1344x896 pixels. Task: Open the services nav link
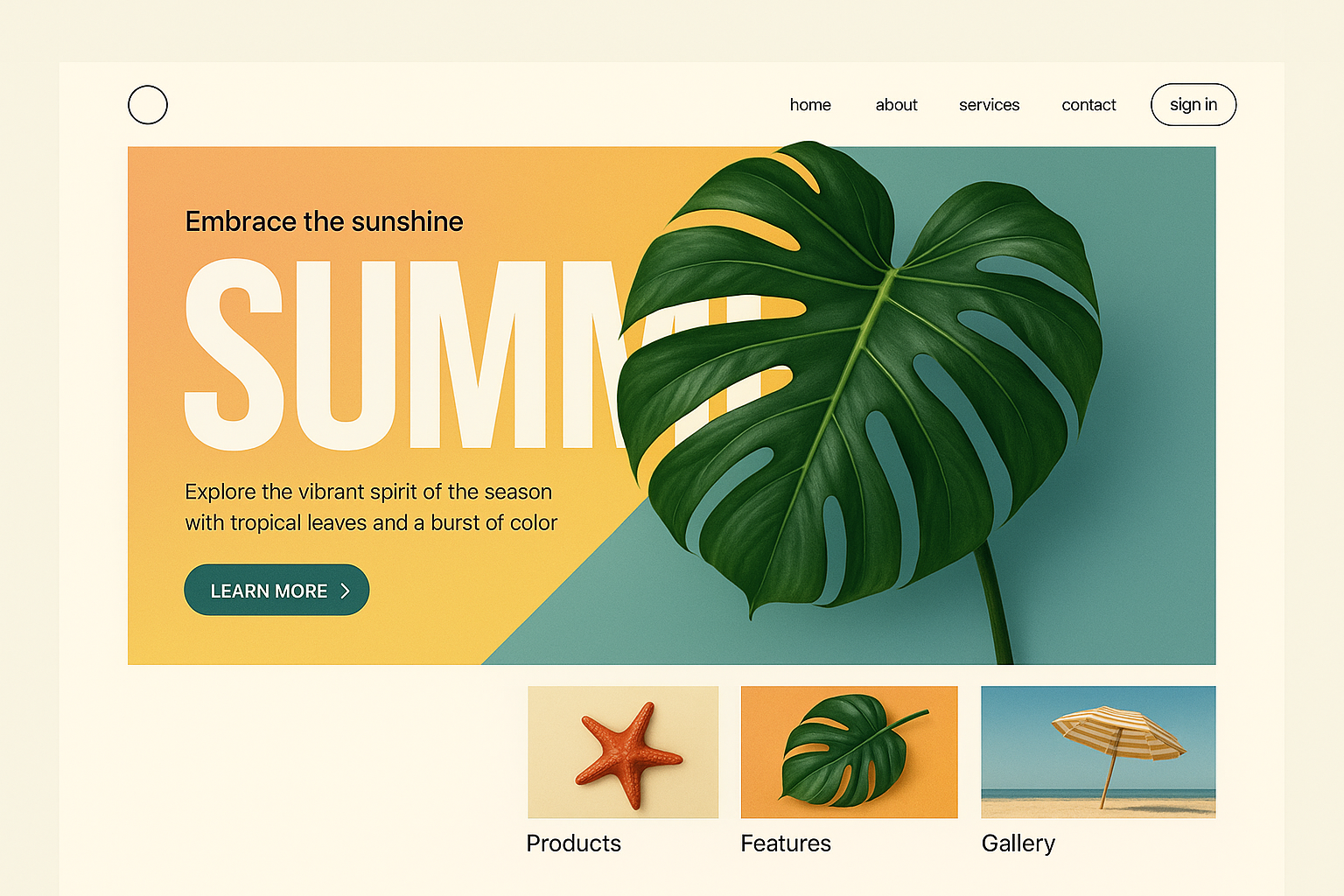(989, 105)
